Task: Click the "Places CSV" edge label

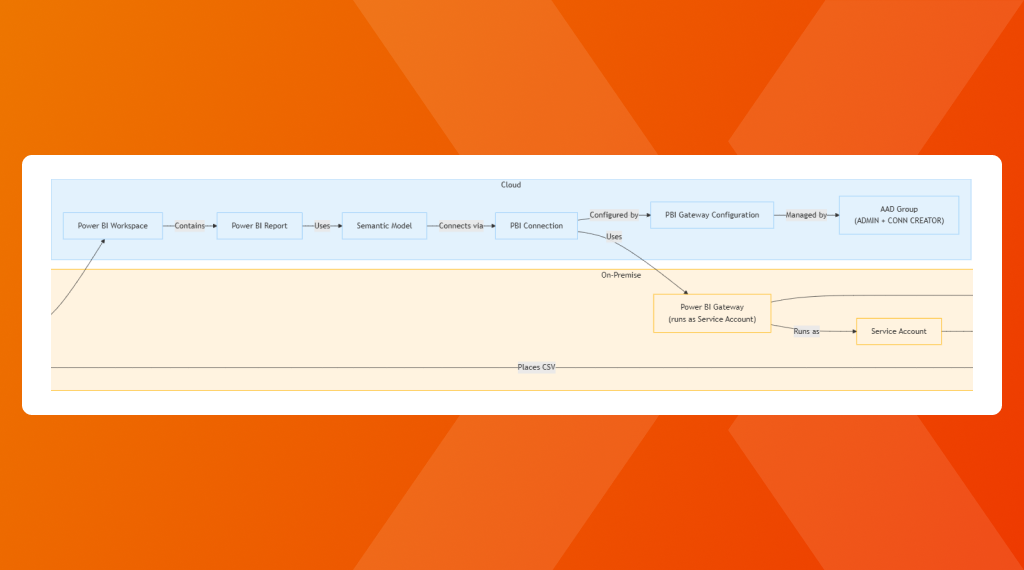Action: (x=536, y=368)
